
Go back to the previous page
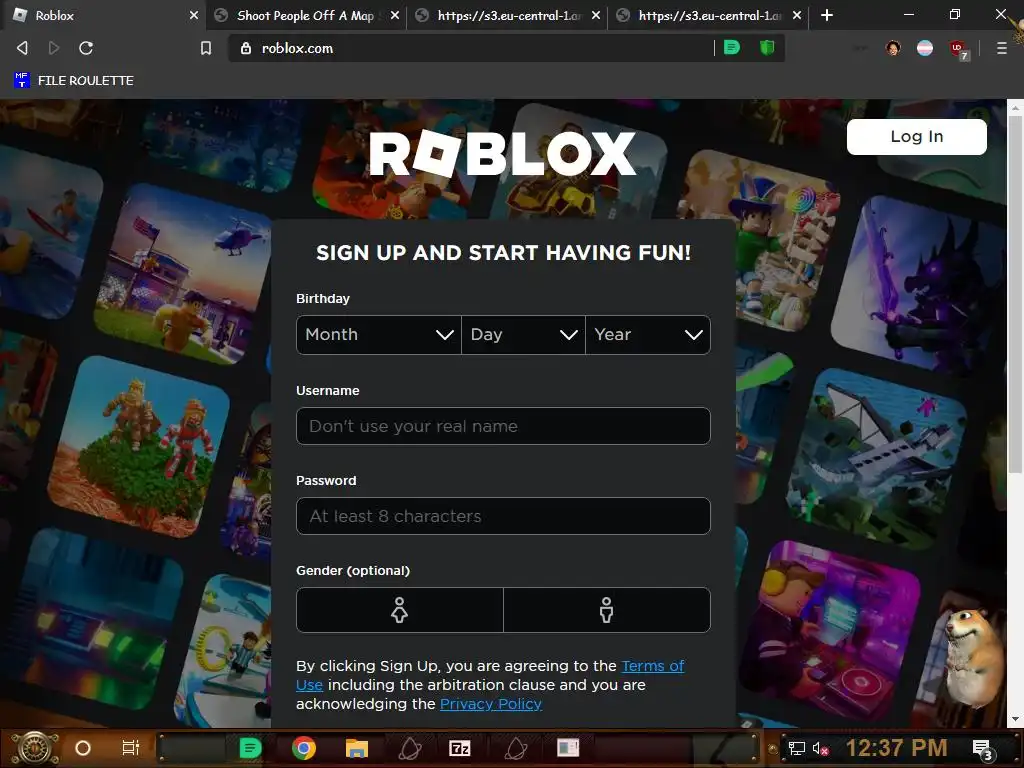22,48
